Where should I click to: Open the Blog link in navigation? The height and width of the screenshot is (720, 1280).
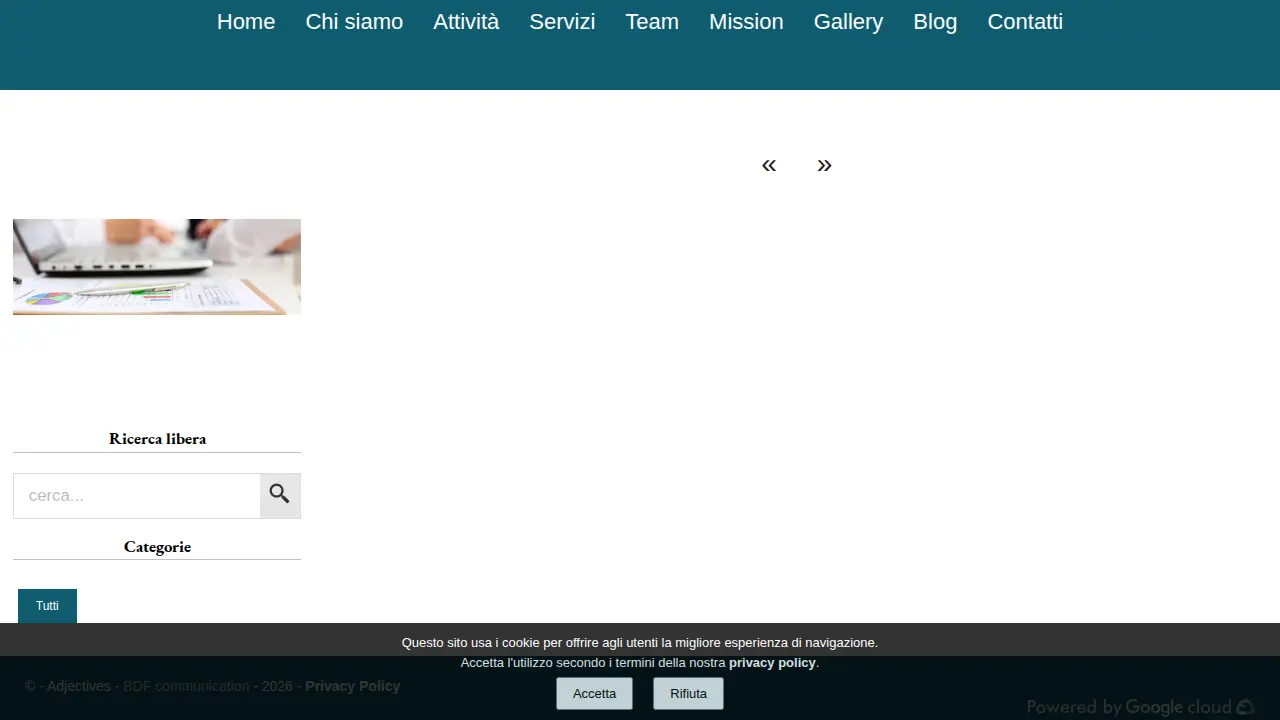(935, 22)
